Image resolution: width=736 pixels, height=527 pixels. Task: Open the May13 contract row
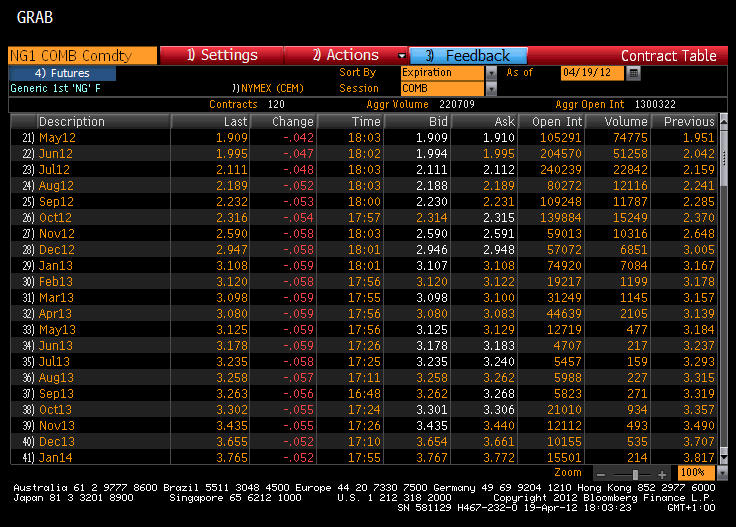pyautogui.click(x=364, y=329)
